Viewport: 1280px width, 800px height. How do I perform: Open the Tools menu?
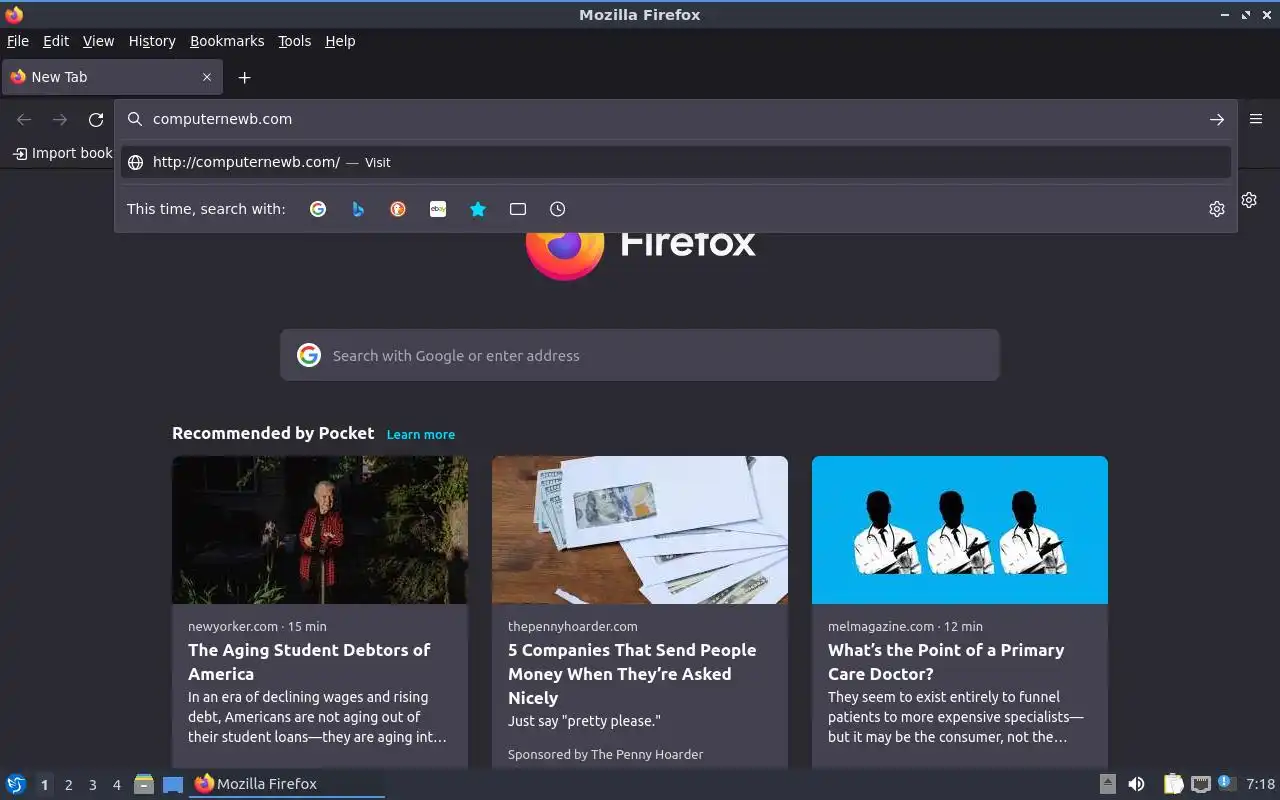(294, 41)
